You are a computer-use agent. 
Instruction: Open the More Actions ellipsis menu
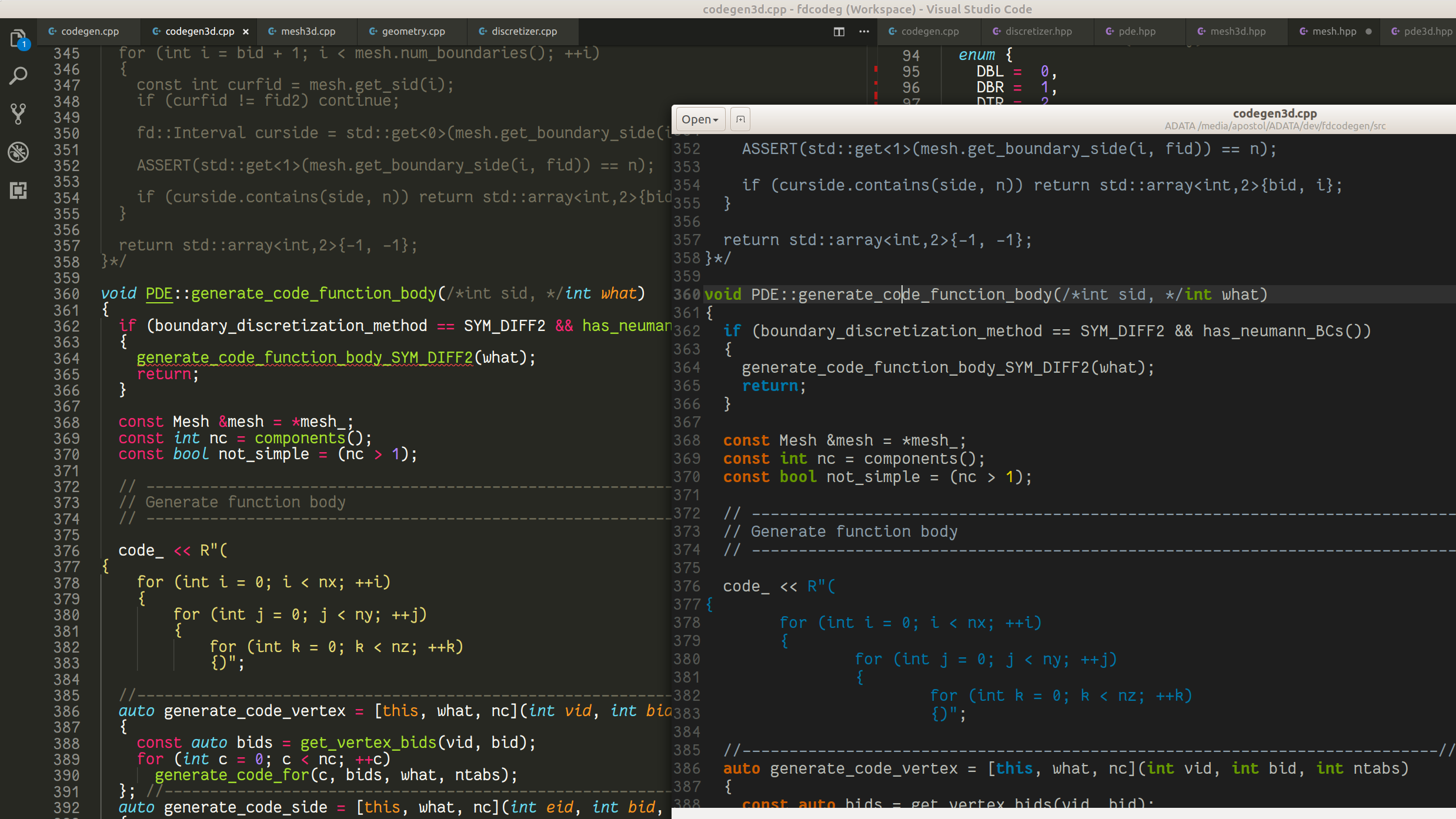click(x=864, y=32)
